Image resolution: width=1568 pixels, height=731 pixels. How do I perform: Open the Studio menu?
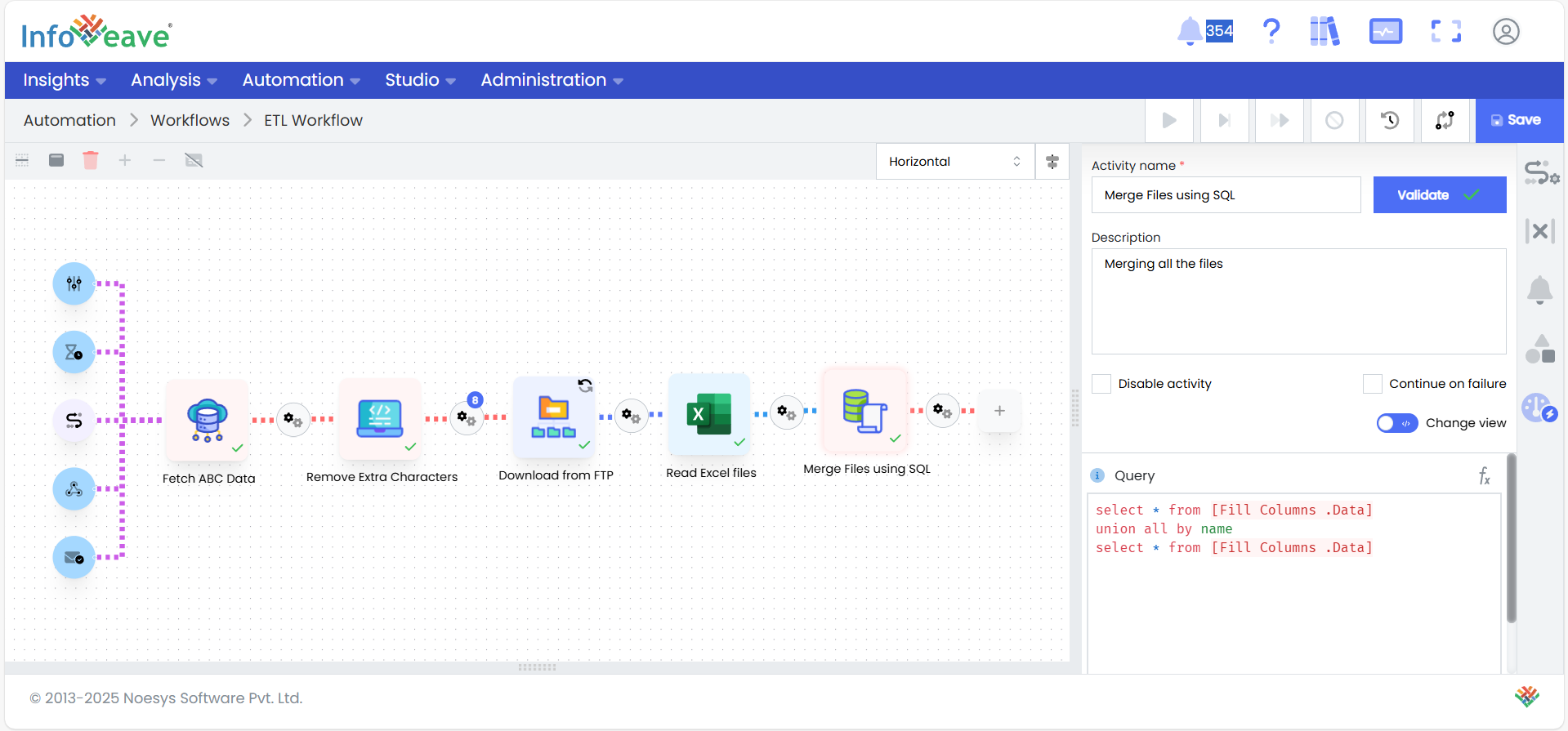pyautogui.click(x=420, y=80)
